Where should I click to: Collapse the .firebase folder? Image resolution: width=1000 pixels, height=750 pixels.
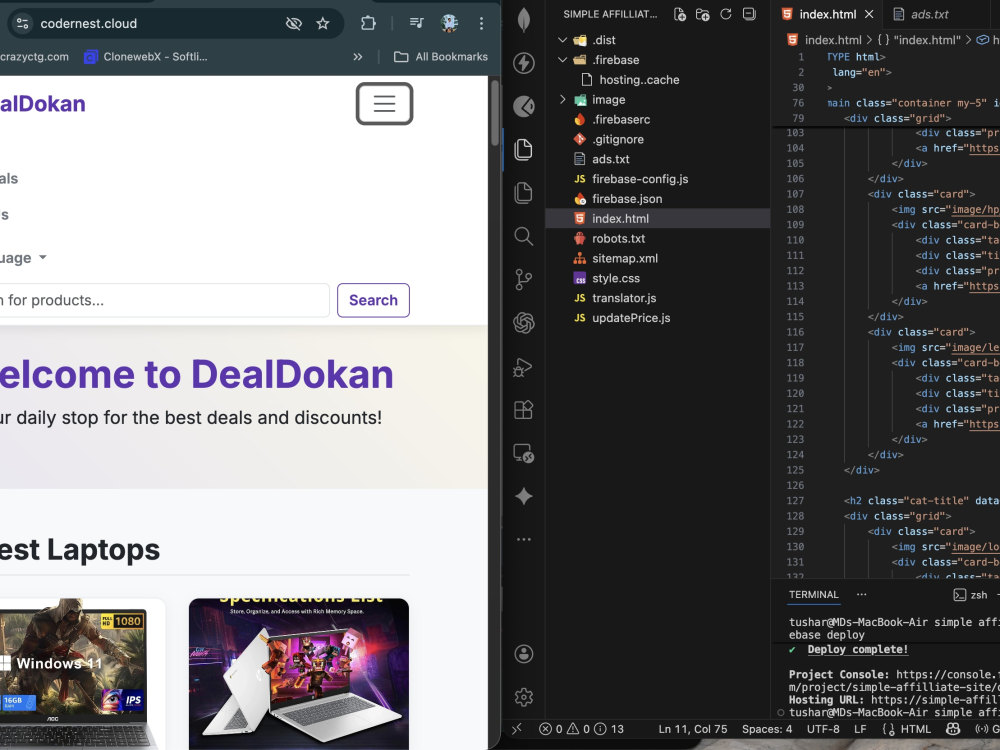[562, 60]
